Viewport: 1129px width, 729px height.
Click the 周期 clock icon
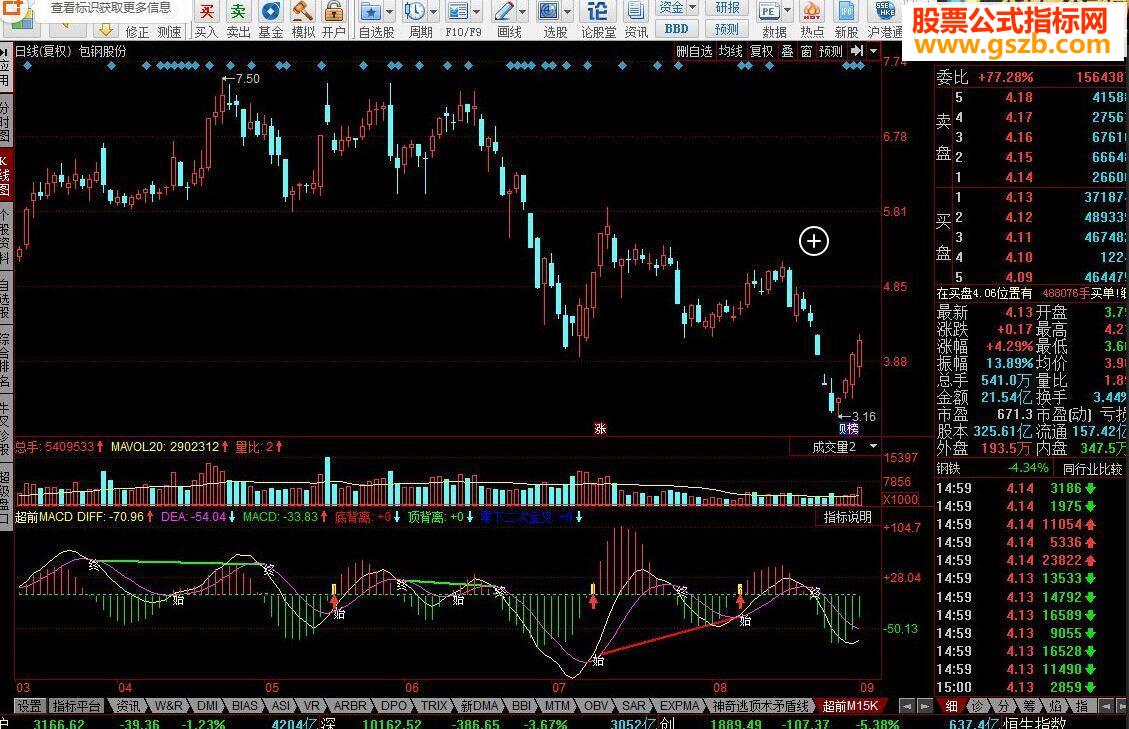click(415, 12)
